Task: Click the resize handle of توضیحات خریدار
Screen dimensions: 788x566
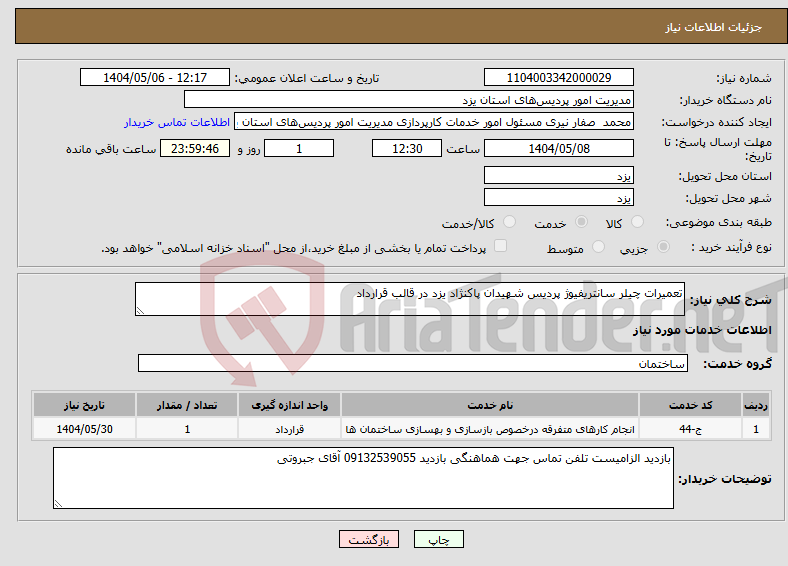Action: click(58, 504)
